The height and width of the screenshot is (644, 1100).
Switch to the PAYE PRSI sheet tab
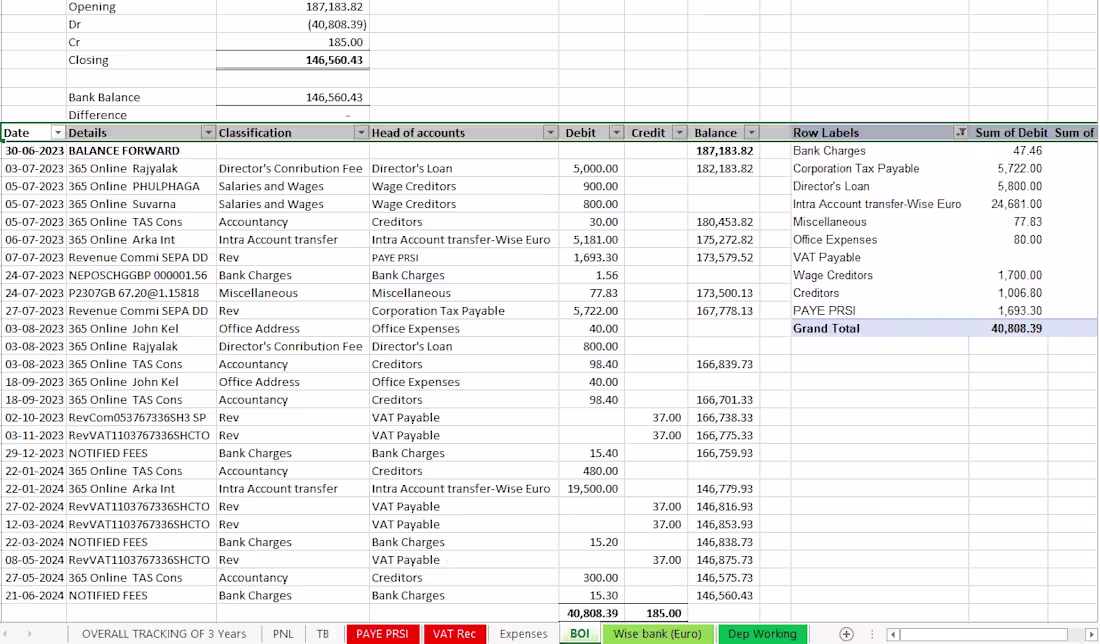click(x=382, y=634)
